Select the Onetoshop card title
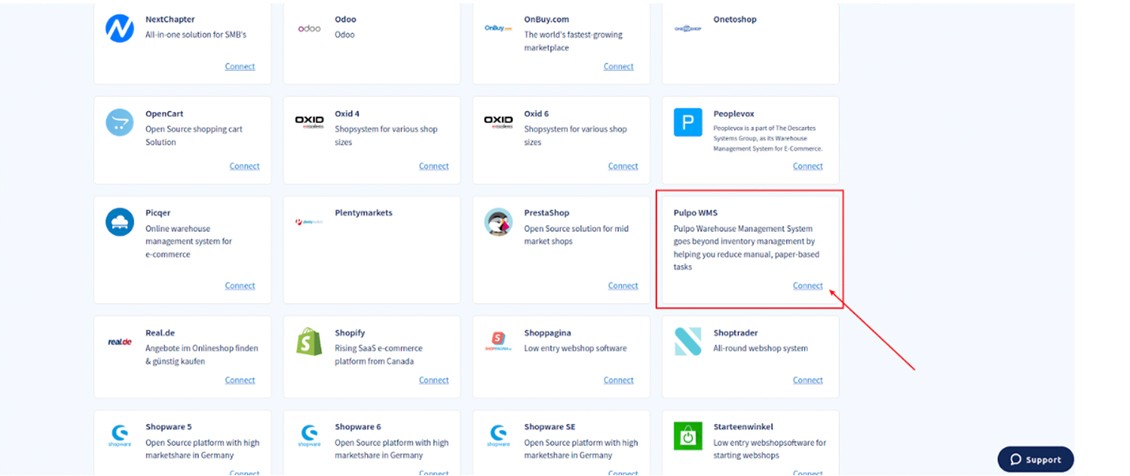The width and height of the screenshot is (1130, 476). click(735, 19)
